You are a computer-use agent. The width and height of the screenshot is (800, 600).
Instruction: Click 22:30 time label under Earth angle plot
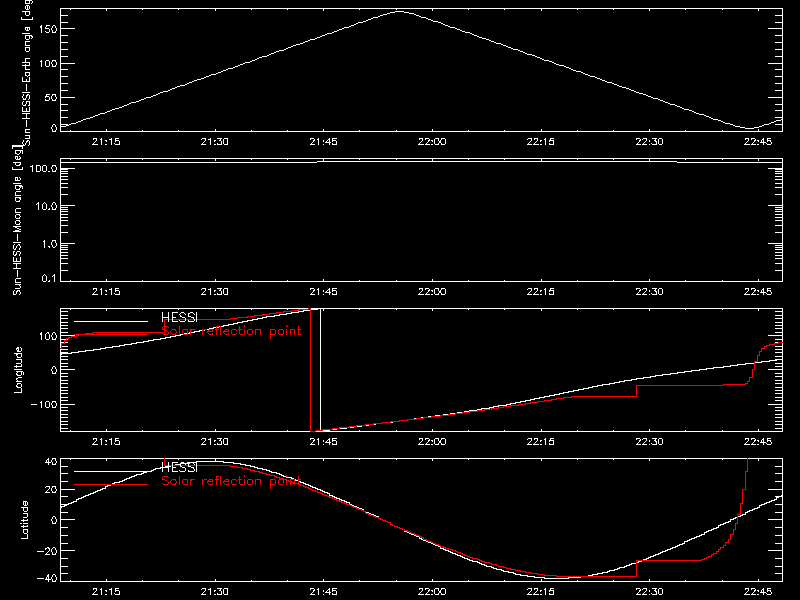tap(649, 142)
